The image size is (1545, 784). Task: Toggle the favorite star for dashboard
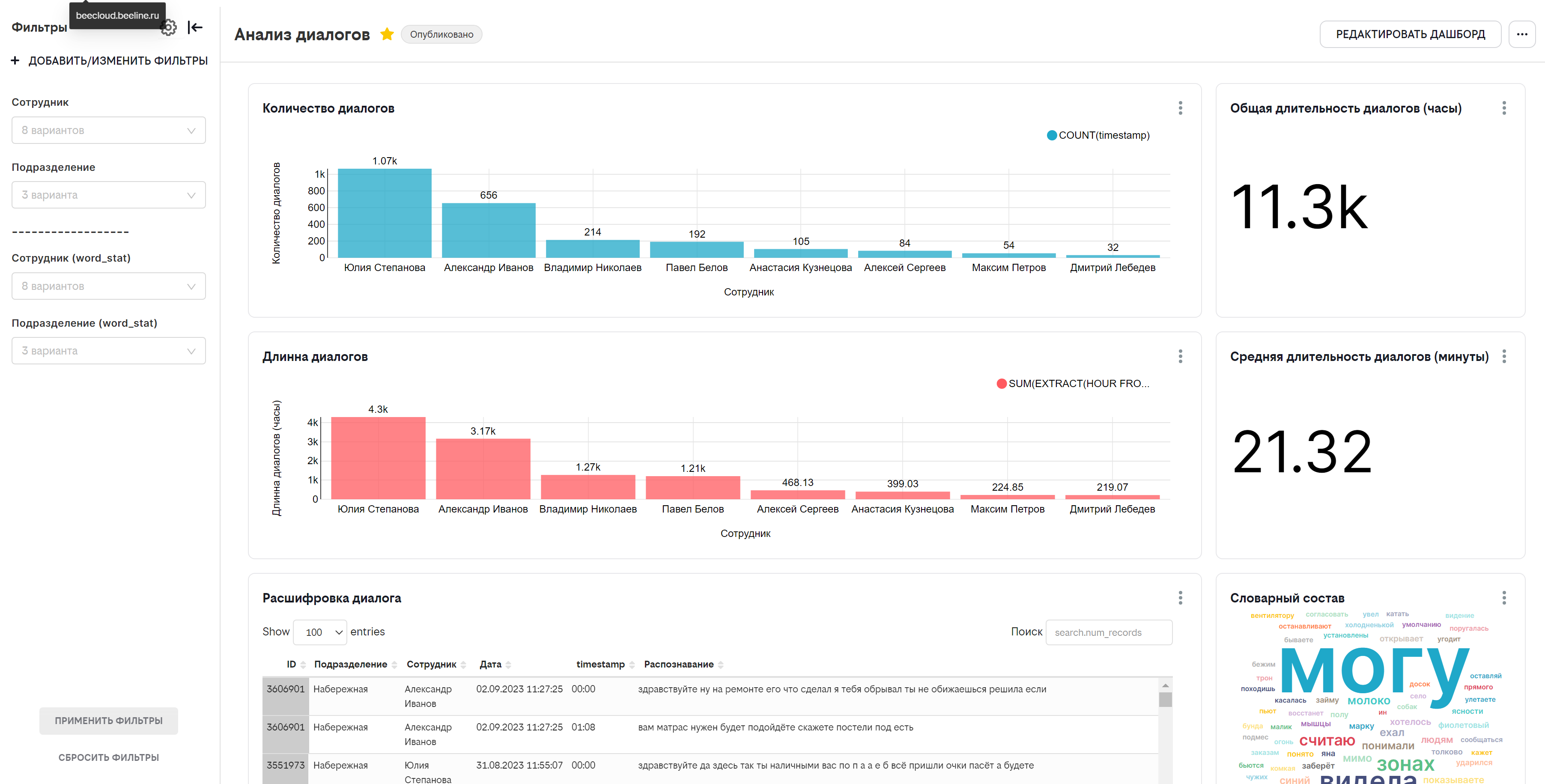[x=387, y=34]
